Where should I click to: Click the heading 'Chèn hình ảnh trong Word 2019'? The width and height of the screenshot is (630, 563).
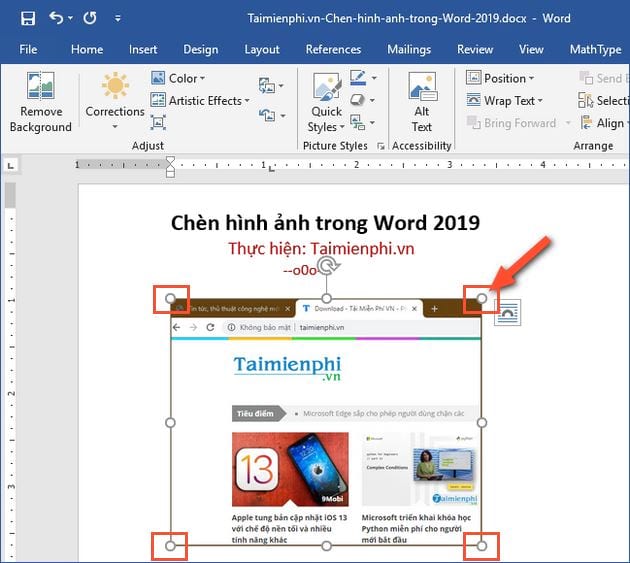[325, 223]
